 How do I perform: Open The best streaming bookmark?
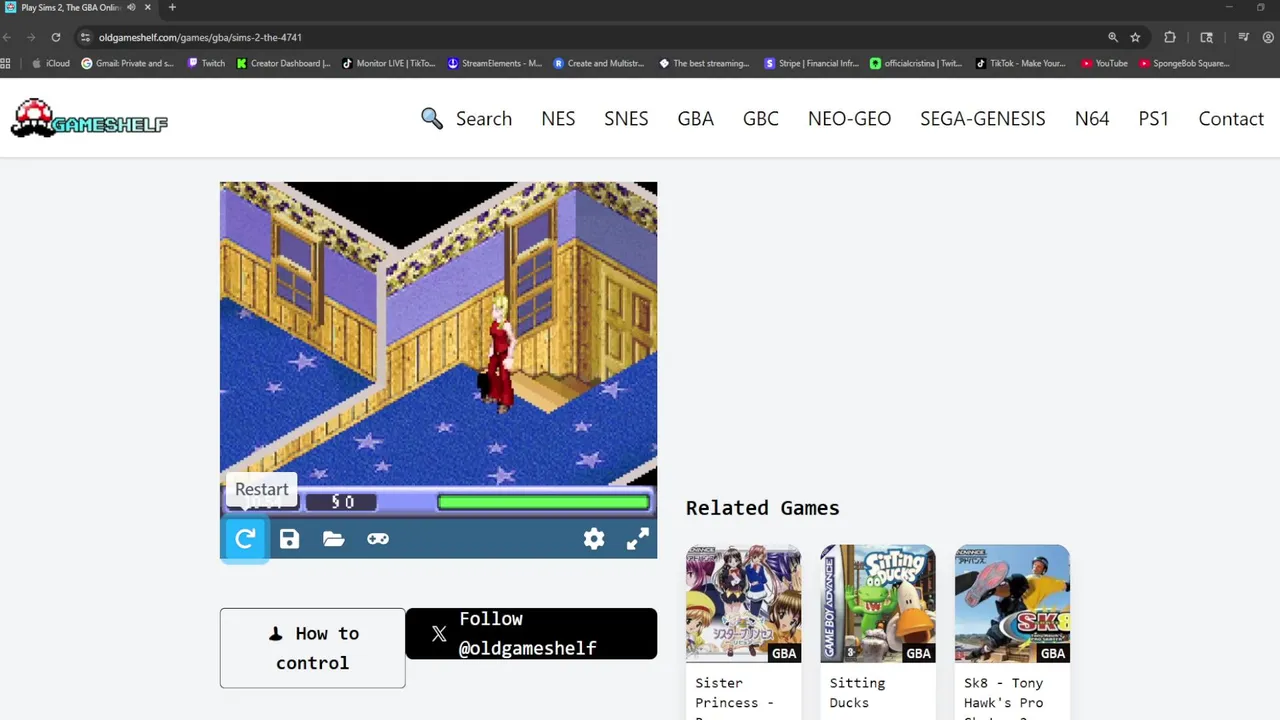[x=704, y=63]
